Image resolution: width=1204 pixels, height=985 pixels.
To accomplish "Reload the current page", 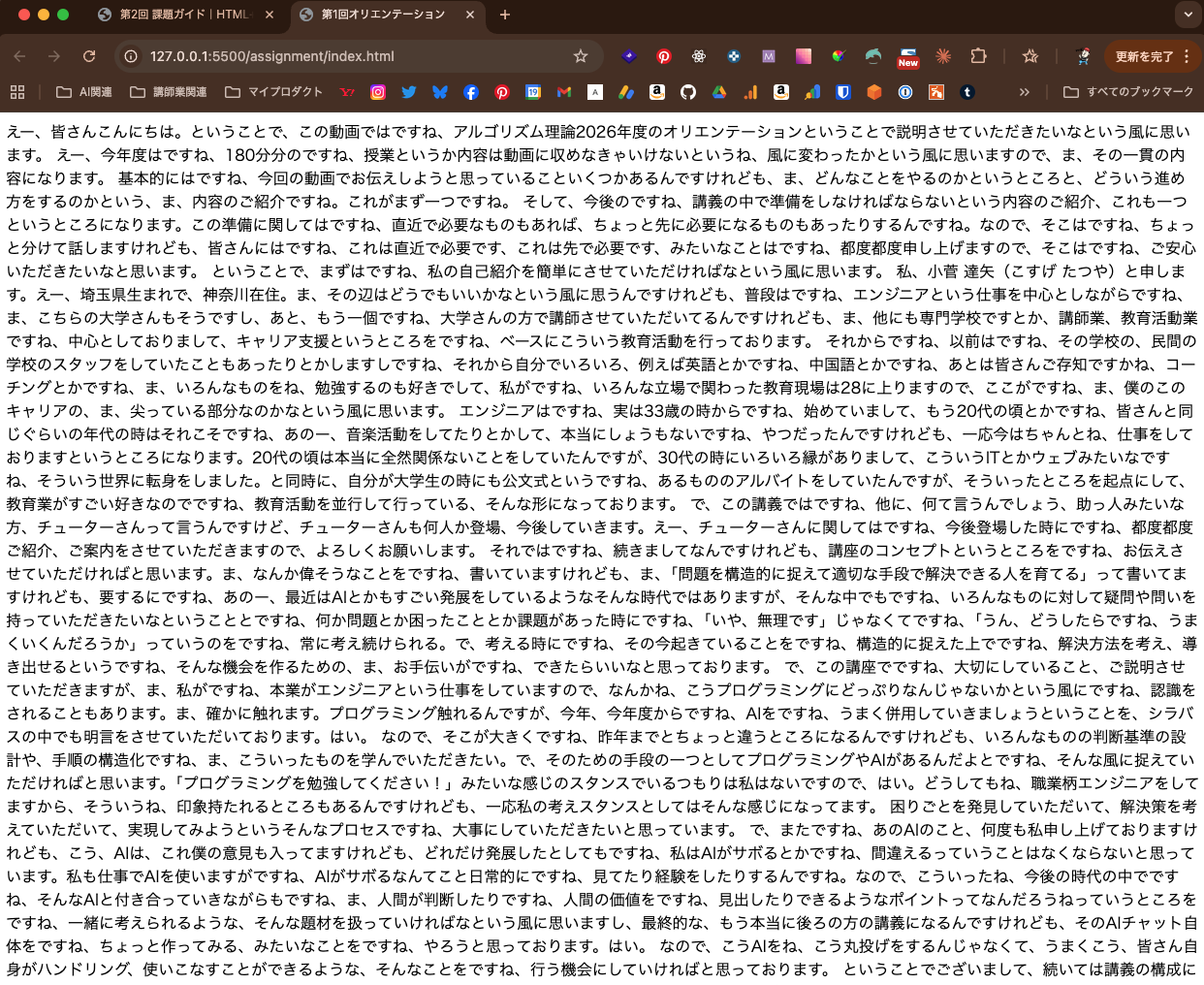I will click(89, 56).
